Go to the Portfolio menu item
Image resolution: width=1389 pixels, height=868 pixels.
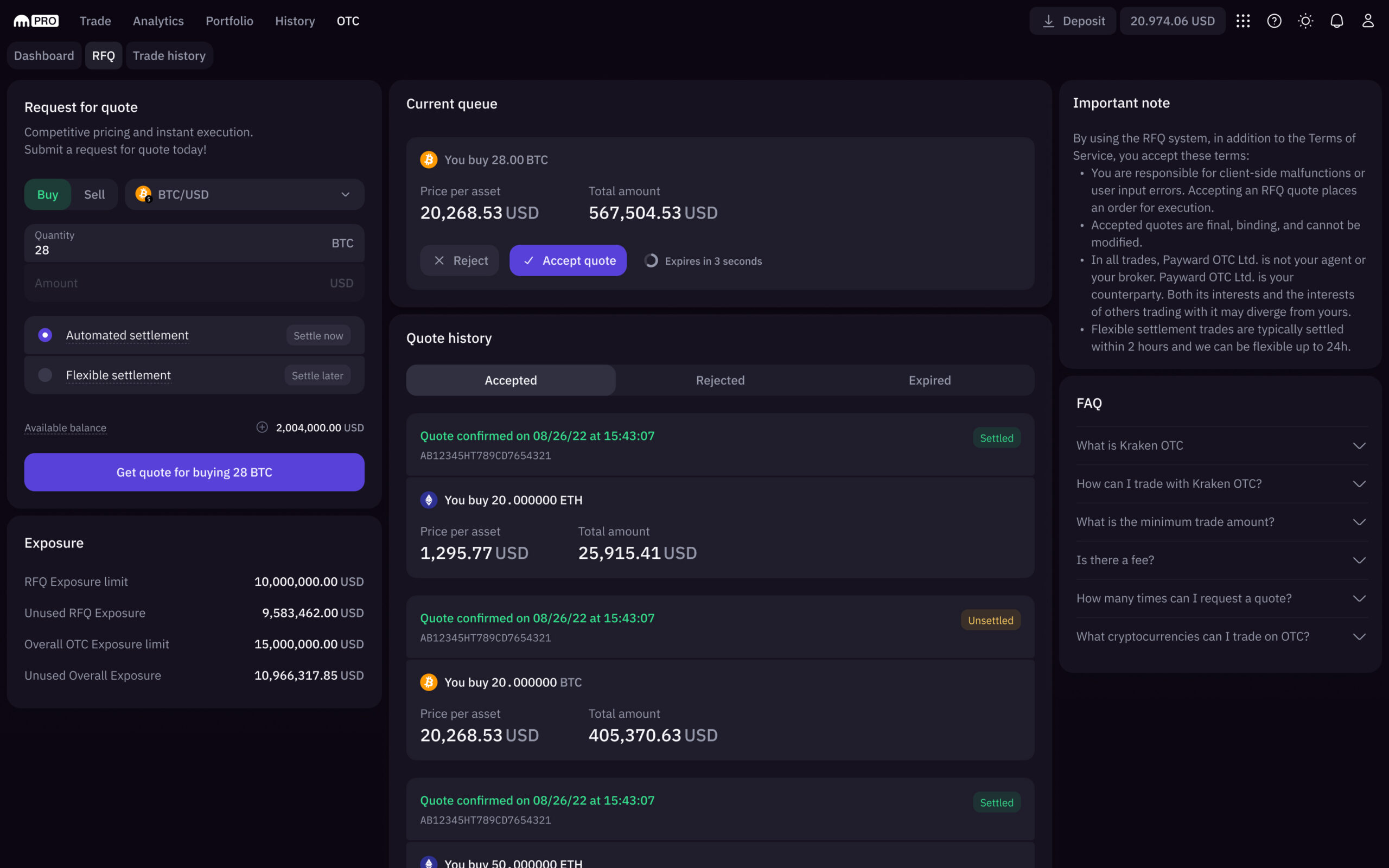(x=230, y=21)
